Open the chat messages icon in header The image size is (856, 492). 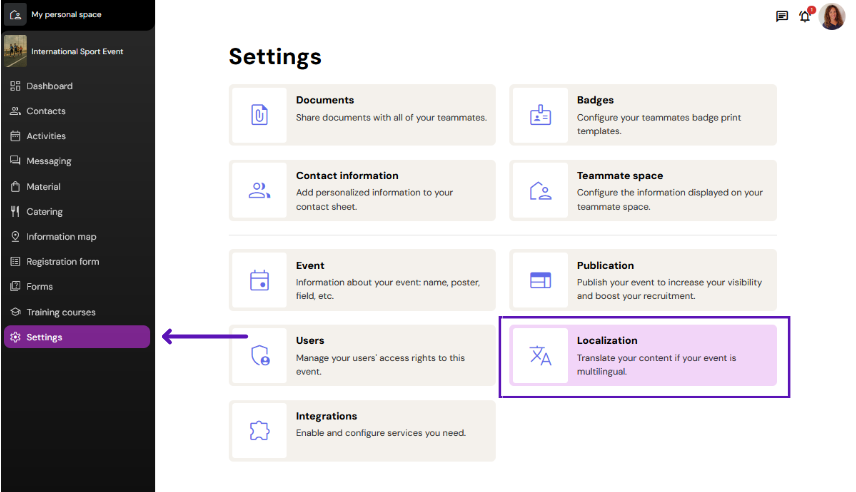782,16
